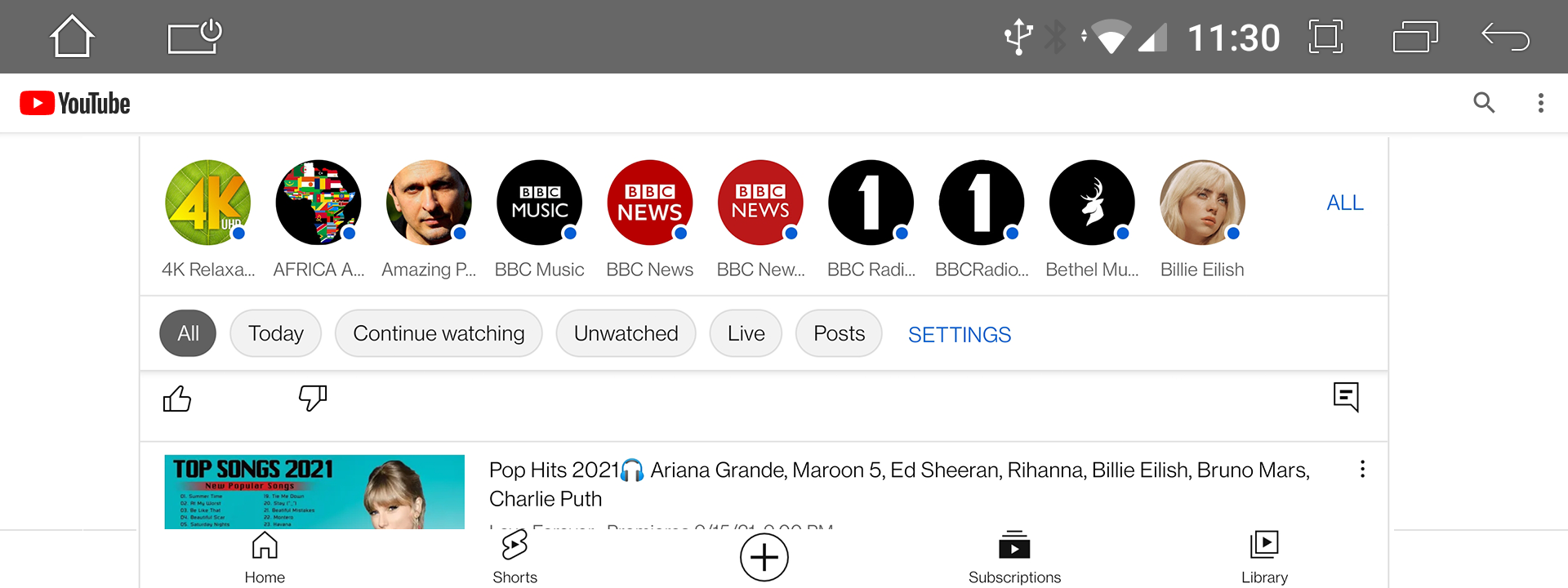Click the thumbs down dislike icon

point(312,399)
